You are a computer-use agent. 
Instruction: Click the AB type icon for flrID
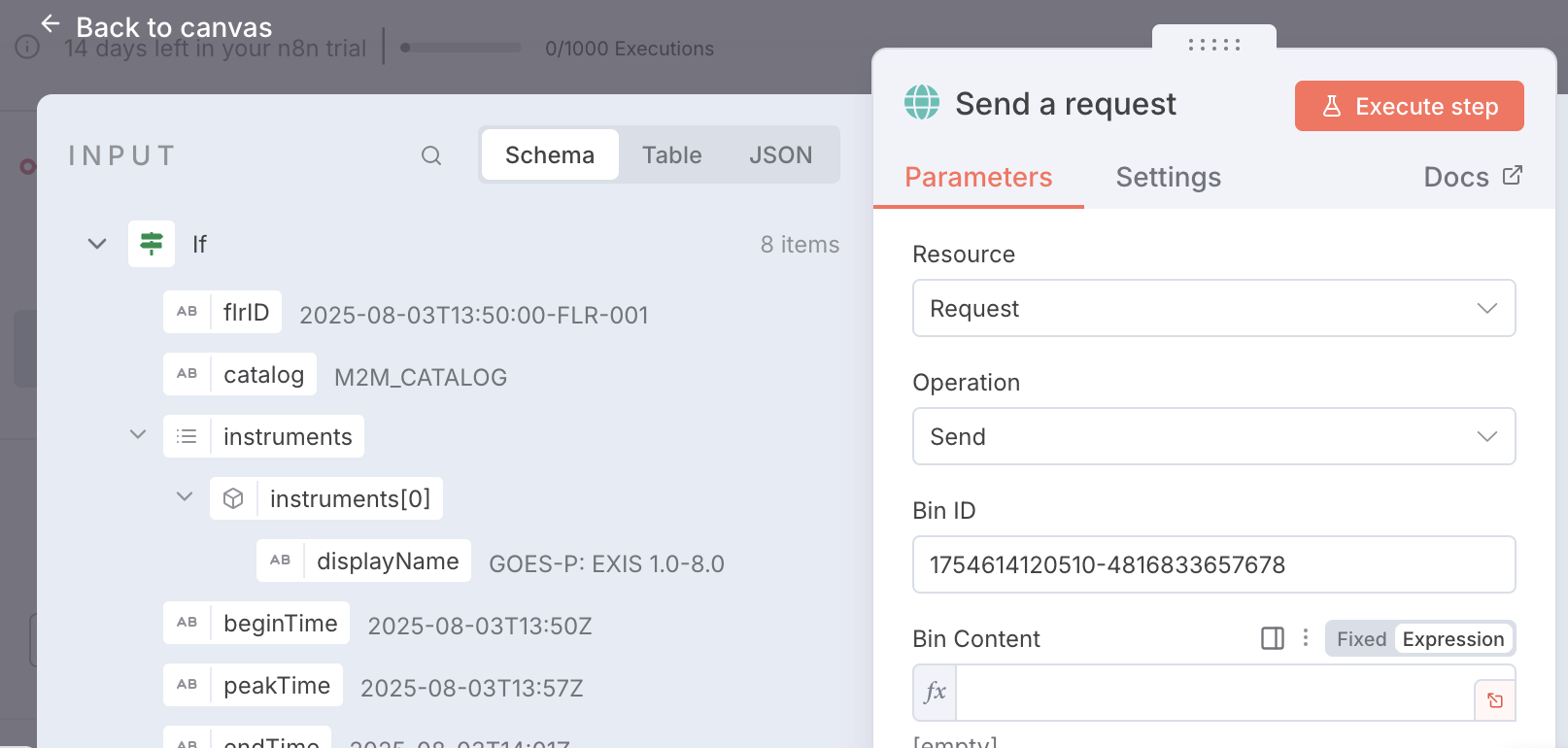click(x=187, y=312)
